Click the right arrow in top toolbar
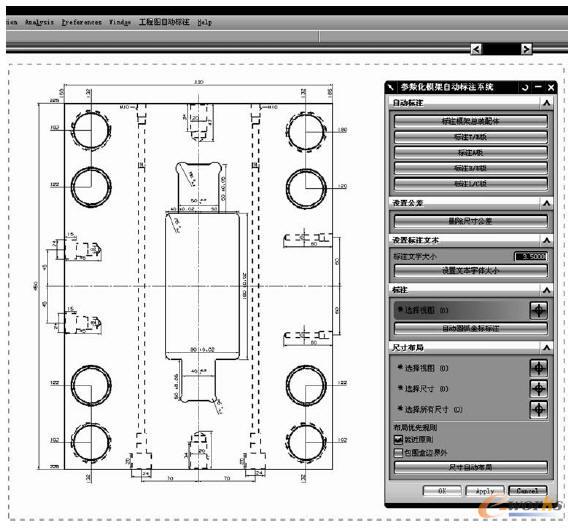 [526, 49]
